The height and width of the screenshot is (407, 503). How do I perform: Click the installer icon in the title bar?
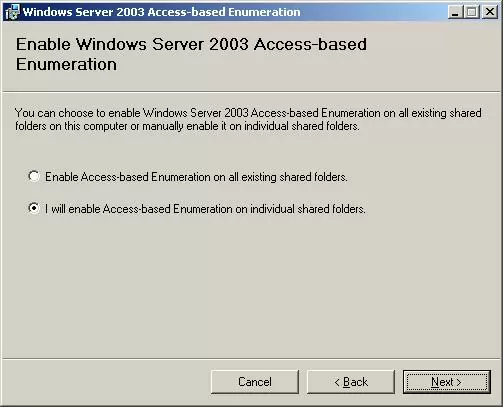click(x=12, y=12)
